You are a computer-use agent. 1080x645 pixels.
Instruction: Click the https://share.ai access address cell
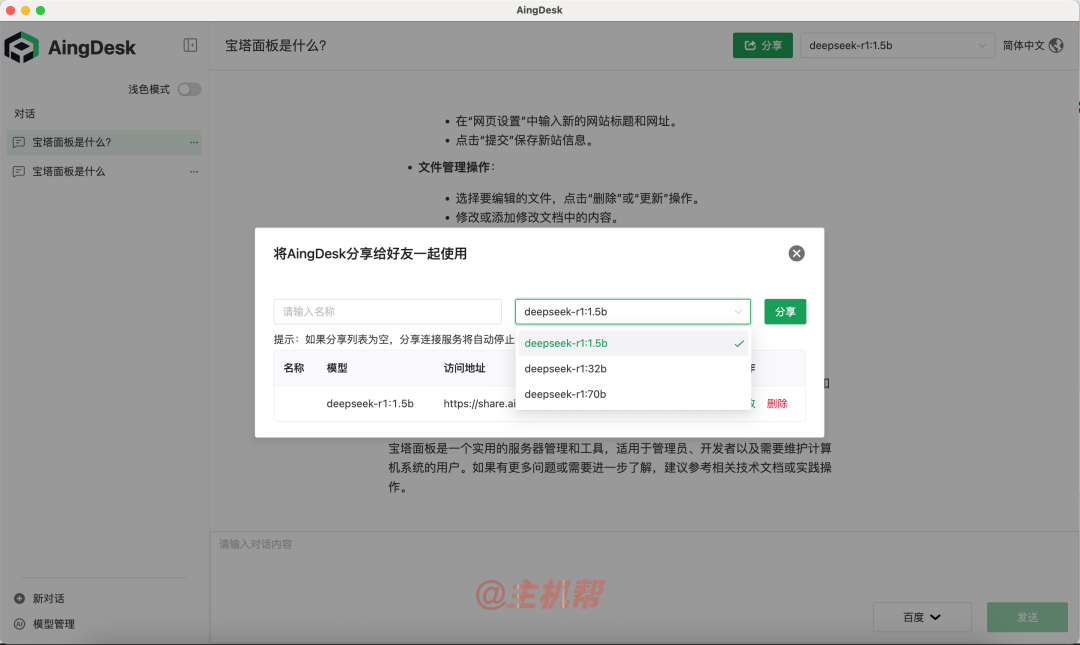(479, 404)
